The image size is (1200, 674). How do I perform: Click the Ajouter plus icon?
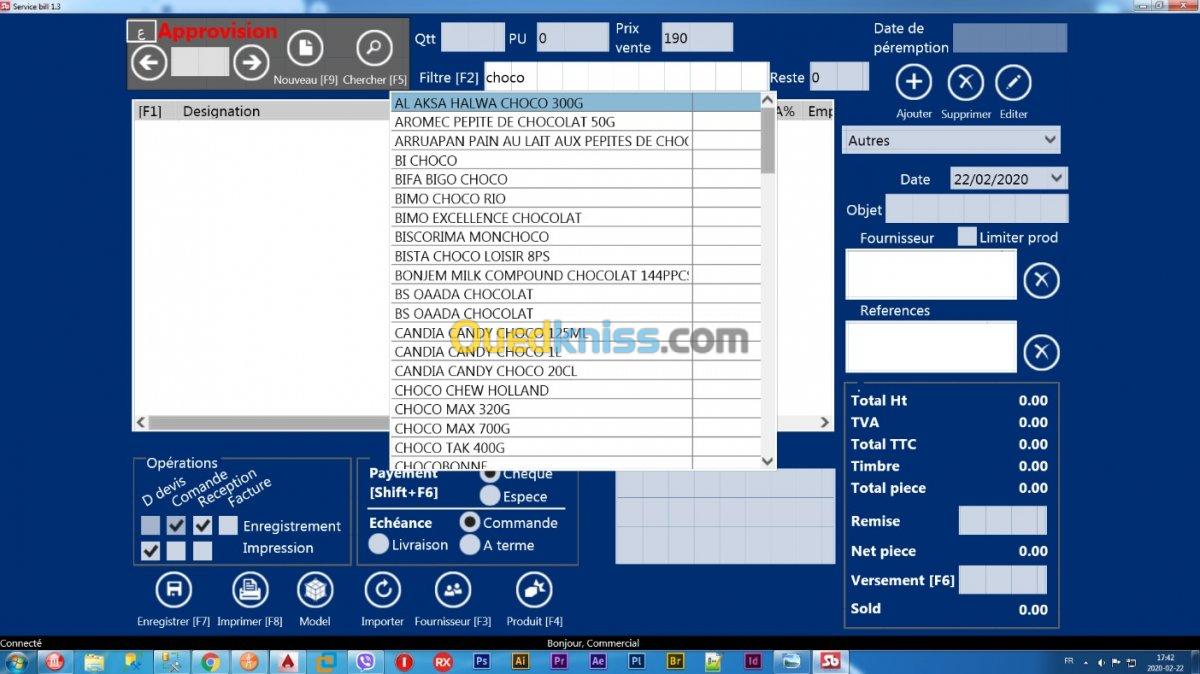click(x=913, y=83)
